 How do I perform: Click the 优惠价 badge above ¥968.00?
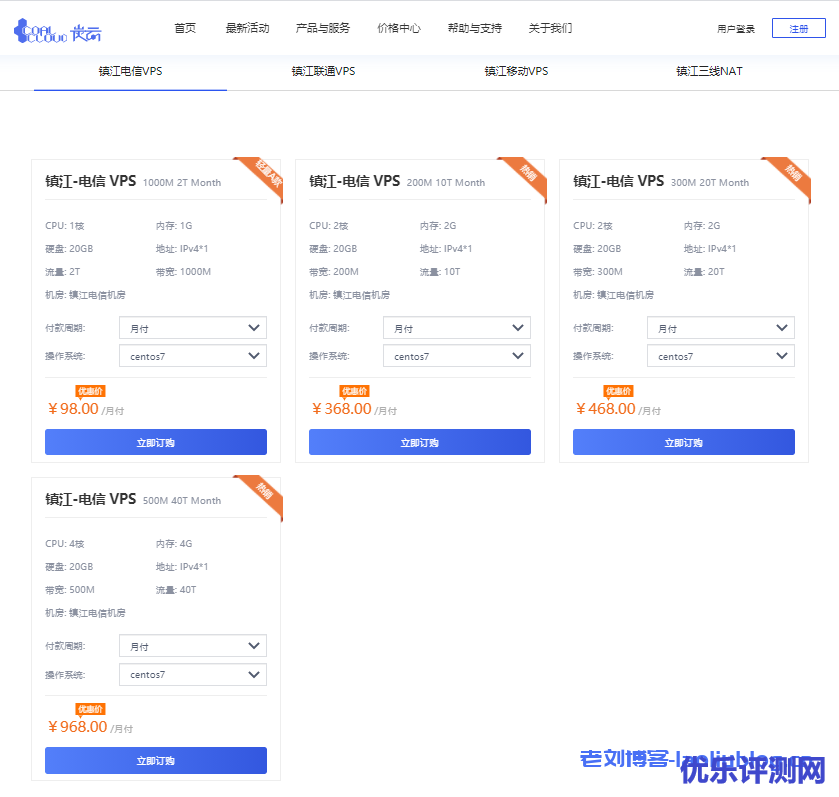90,709
